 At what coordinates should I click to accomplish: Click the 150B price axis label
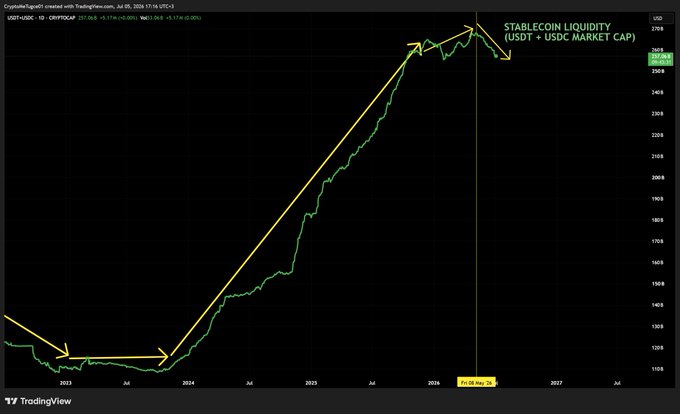tap(657, 284)
